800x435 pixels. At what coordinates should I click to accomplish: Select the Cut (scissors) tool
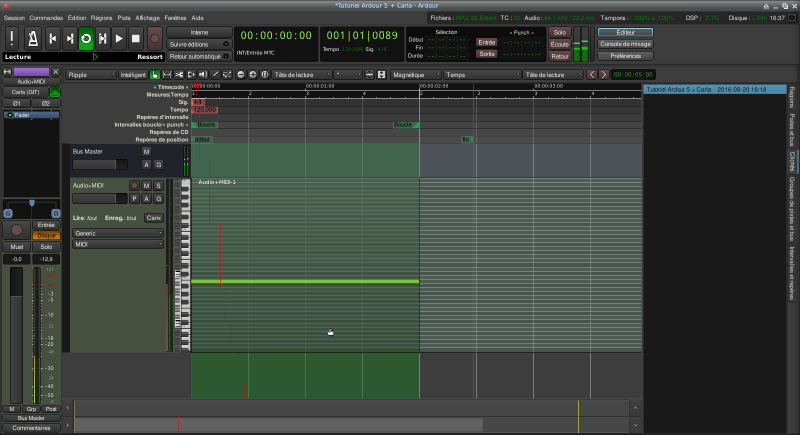click(x=179, y=75)
